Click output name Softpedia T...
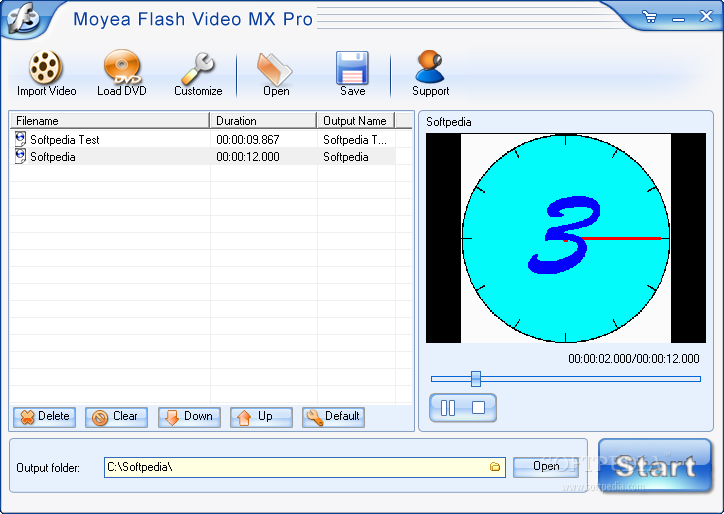This screenshot has width=724, height=514. [355, 139]
